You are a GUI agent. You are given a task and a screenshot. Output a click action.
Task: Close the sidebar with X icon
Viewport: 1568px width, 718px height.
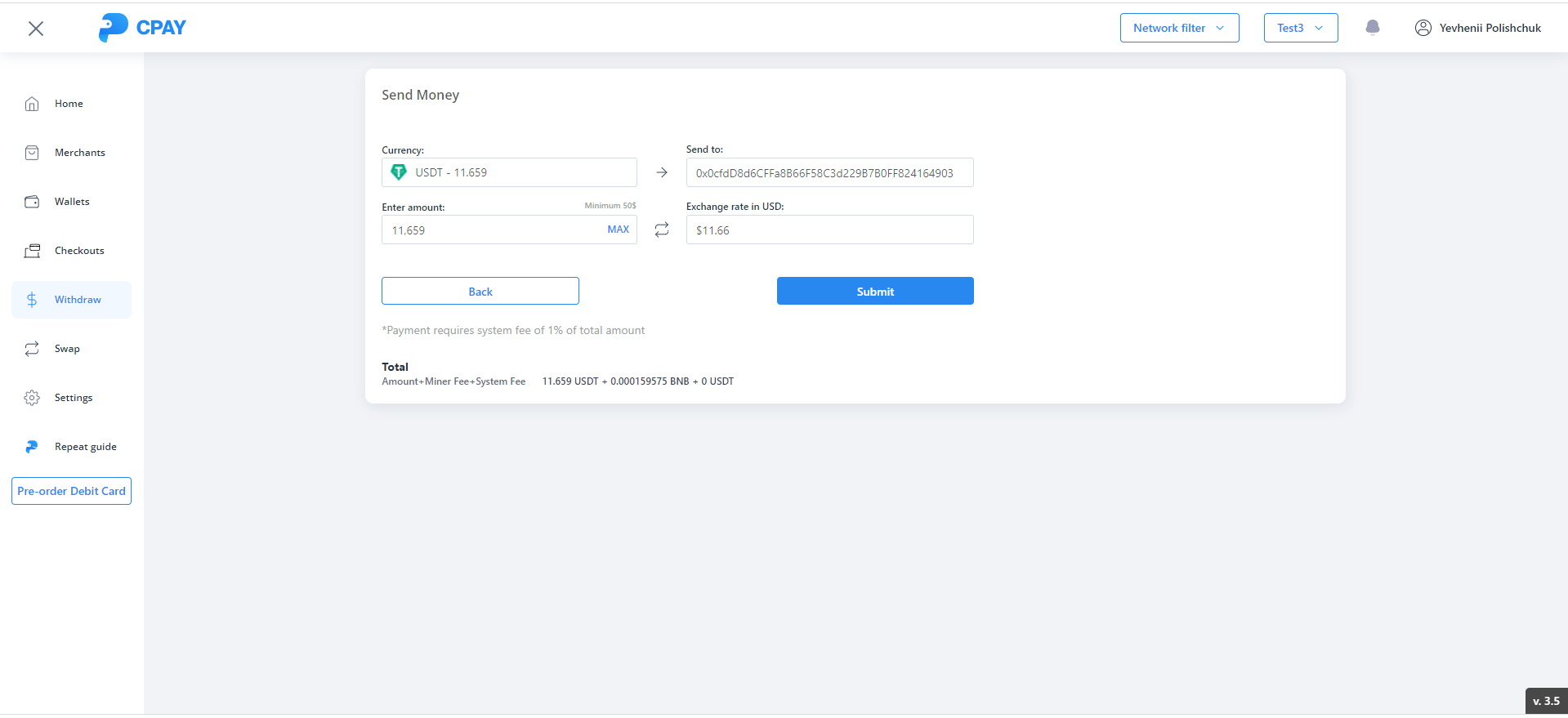pos(36,29)
